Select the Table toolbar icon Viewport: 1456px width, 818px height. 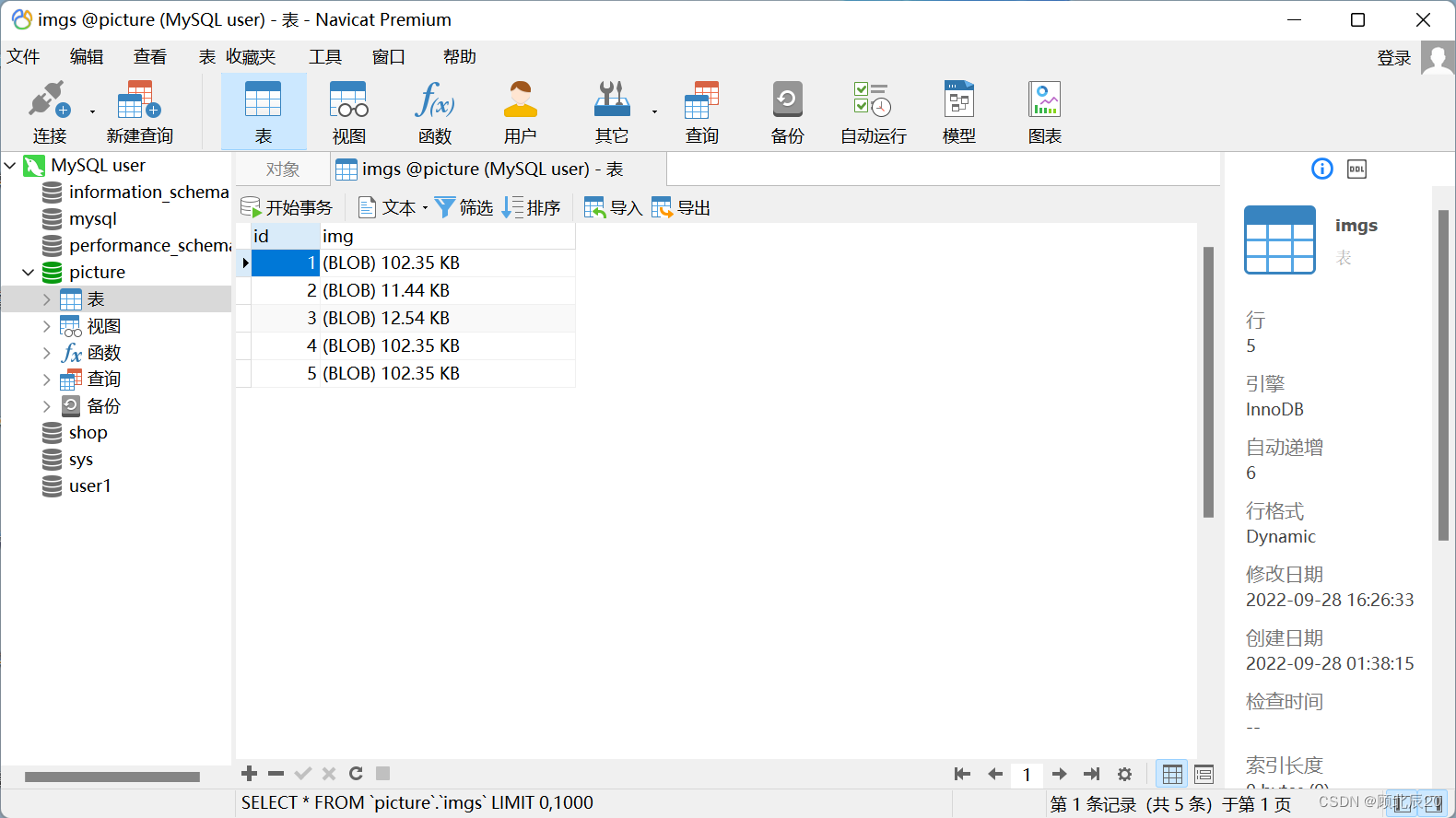[264, 112]
